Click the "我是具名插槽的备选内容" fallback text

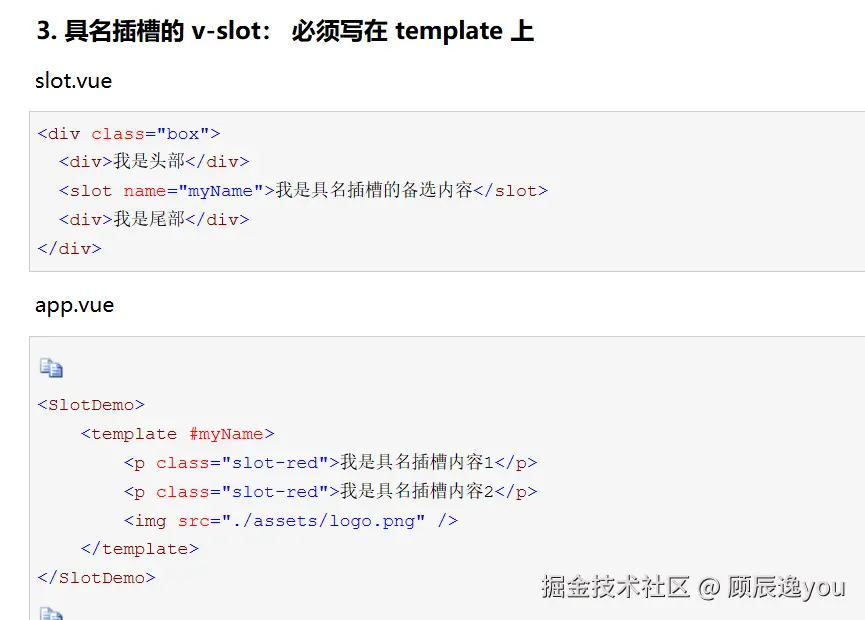pyautogui.click(x=374, y=190)
